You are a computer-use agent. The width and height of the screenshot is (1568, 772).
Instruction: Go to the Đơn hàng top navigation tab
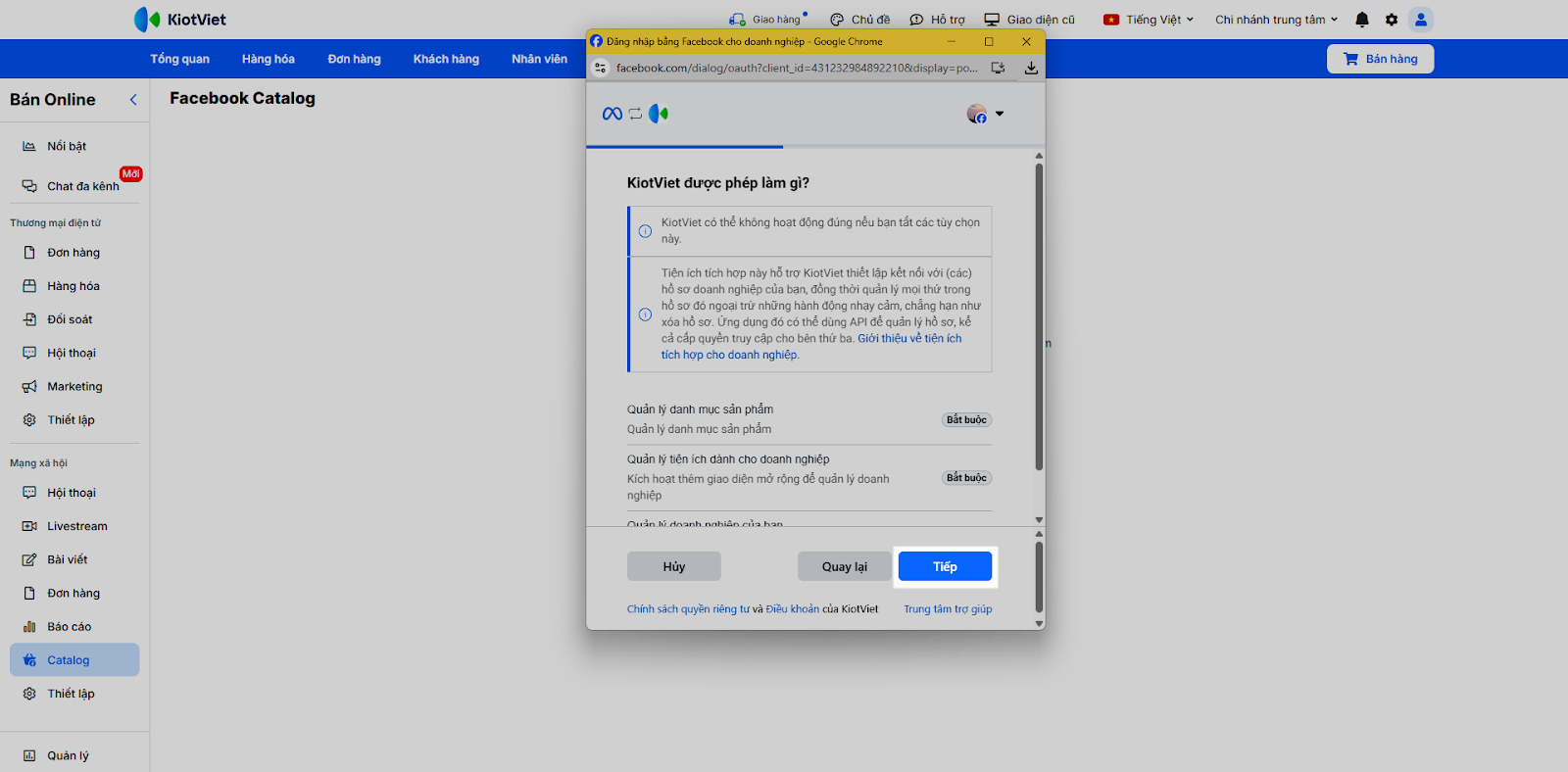pos(354,59)
